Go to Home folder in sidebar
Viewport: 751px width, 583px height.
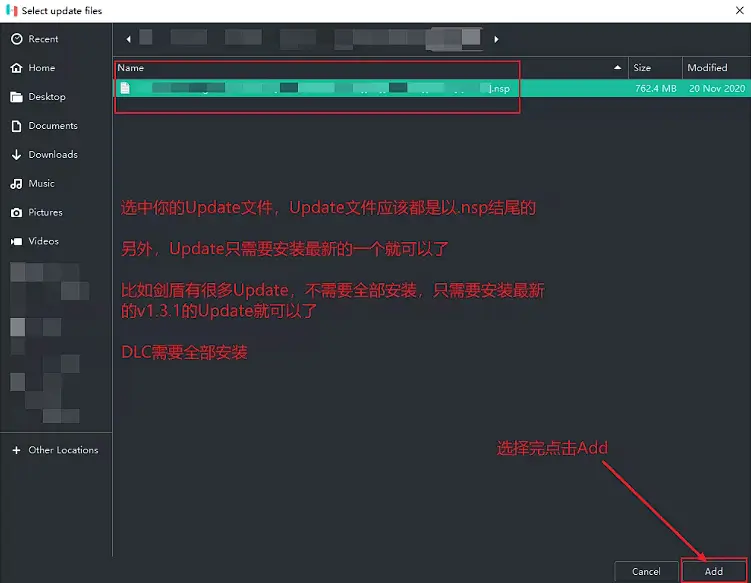[x=56, y=68]
